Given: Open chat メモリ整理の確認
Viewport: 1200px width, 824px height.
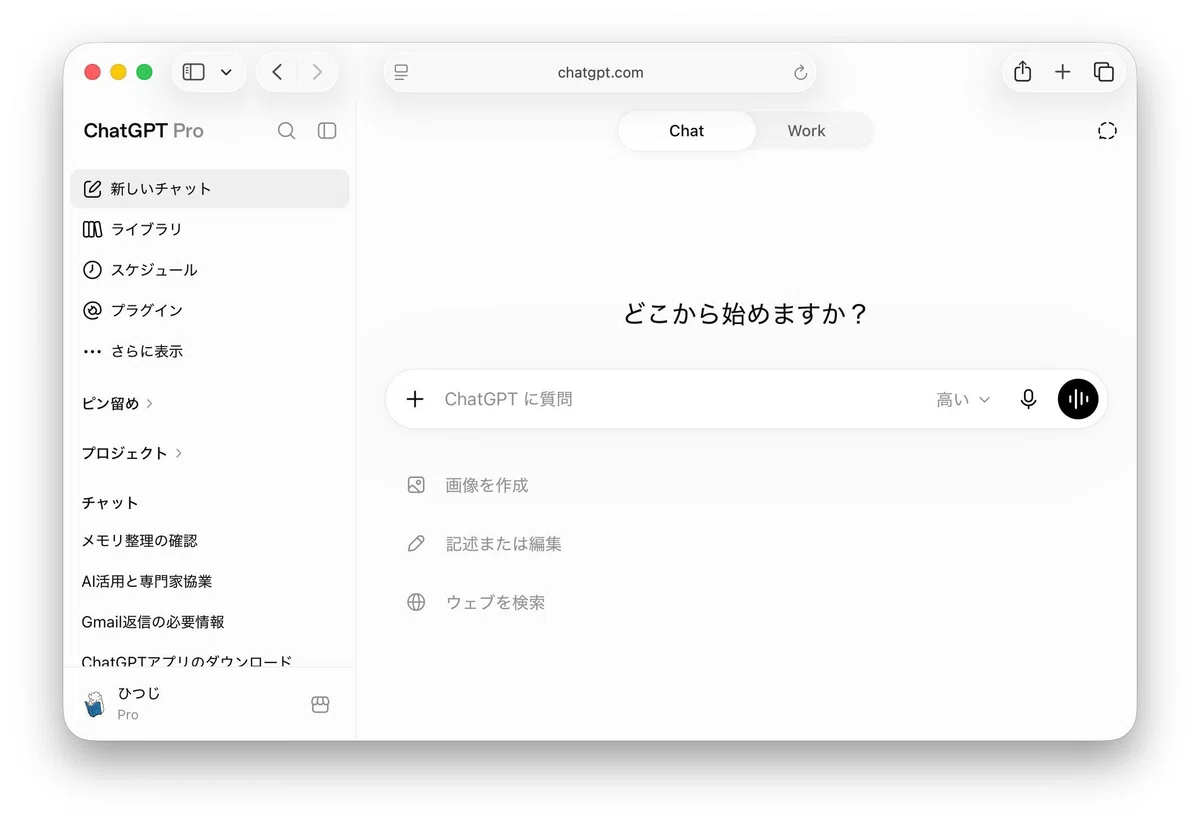Looking at the screenshot, I should (x=209, y=541).
